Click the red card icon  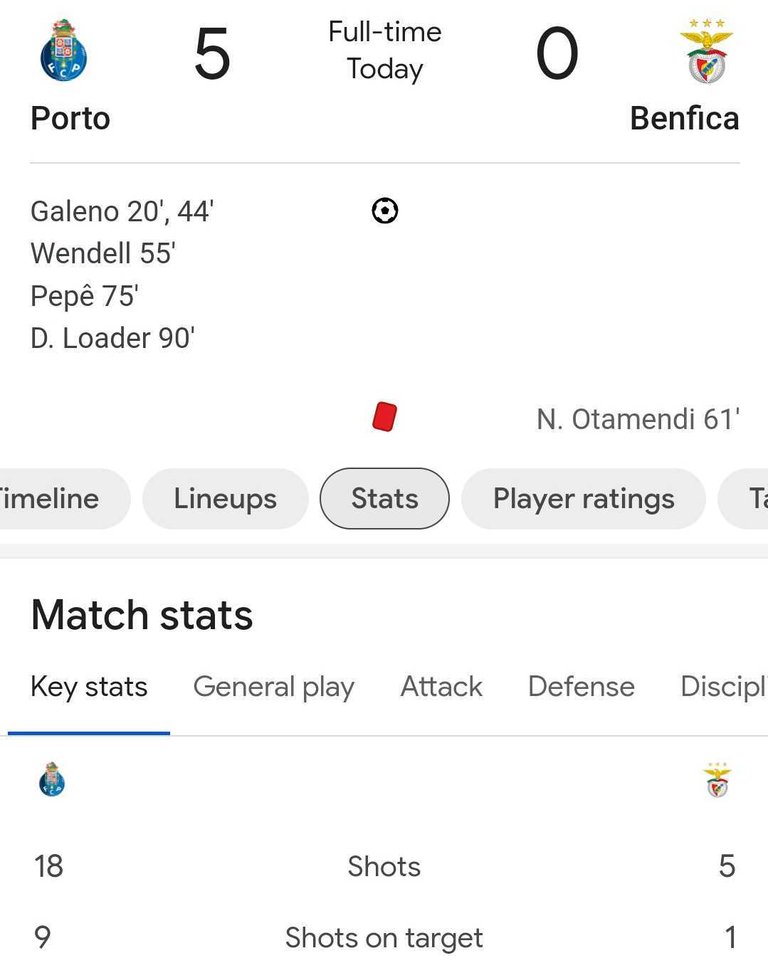(384, 417)
